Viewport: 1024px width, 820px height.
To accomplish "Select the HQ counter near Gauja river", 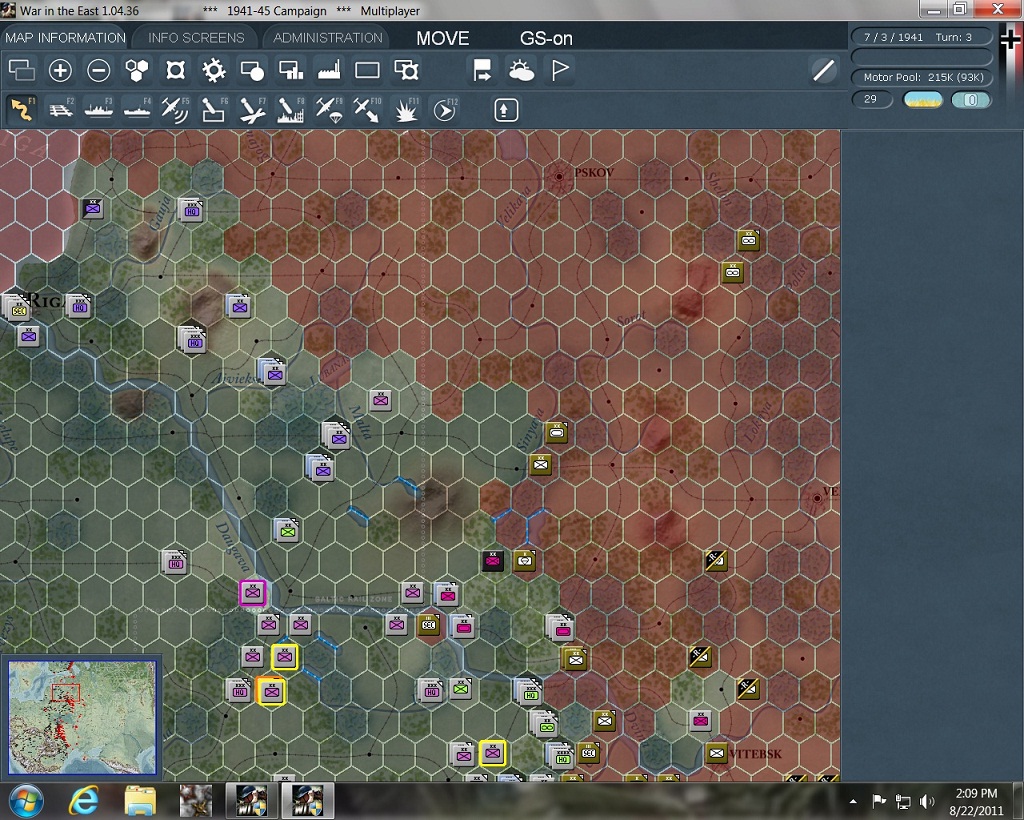I will tap(191, 210).
